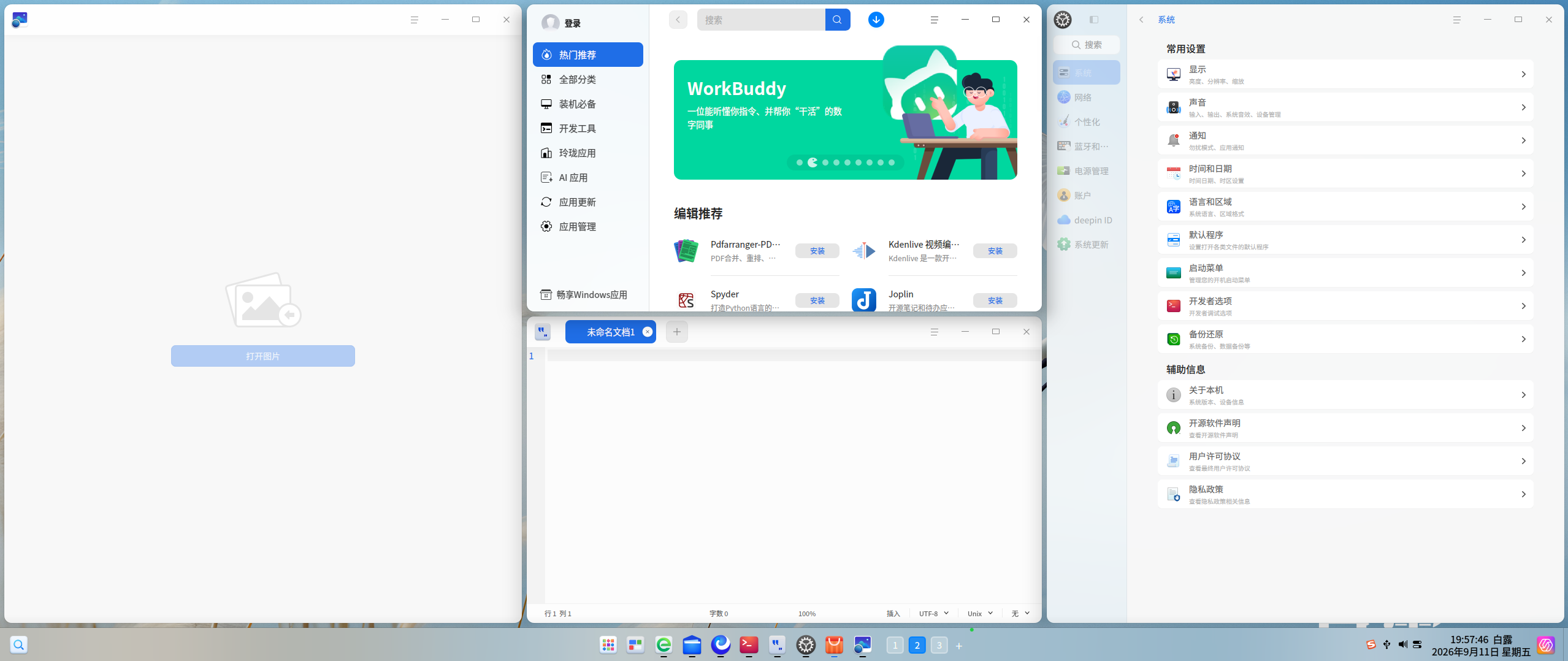Click the 登录 avatar in the app store

click(x=550, y=23)
